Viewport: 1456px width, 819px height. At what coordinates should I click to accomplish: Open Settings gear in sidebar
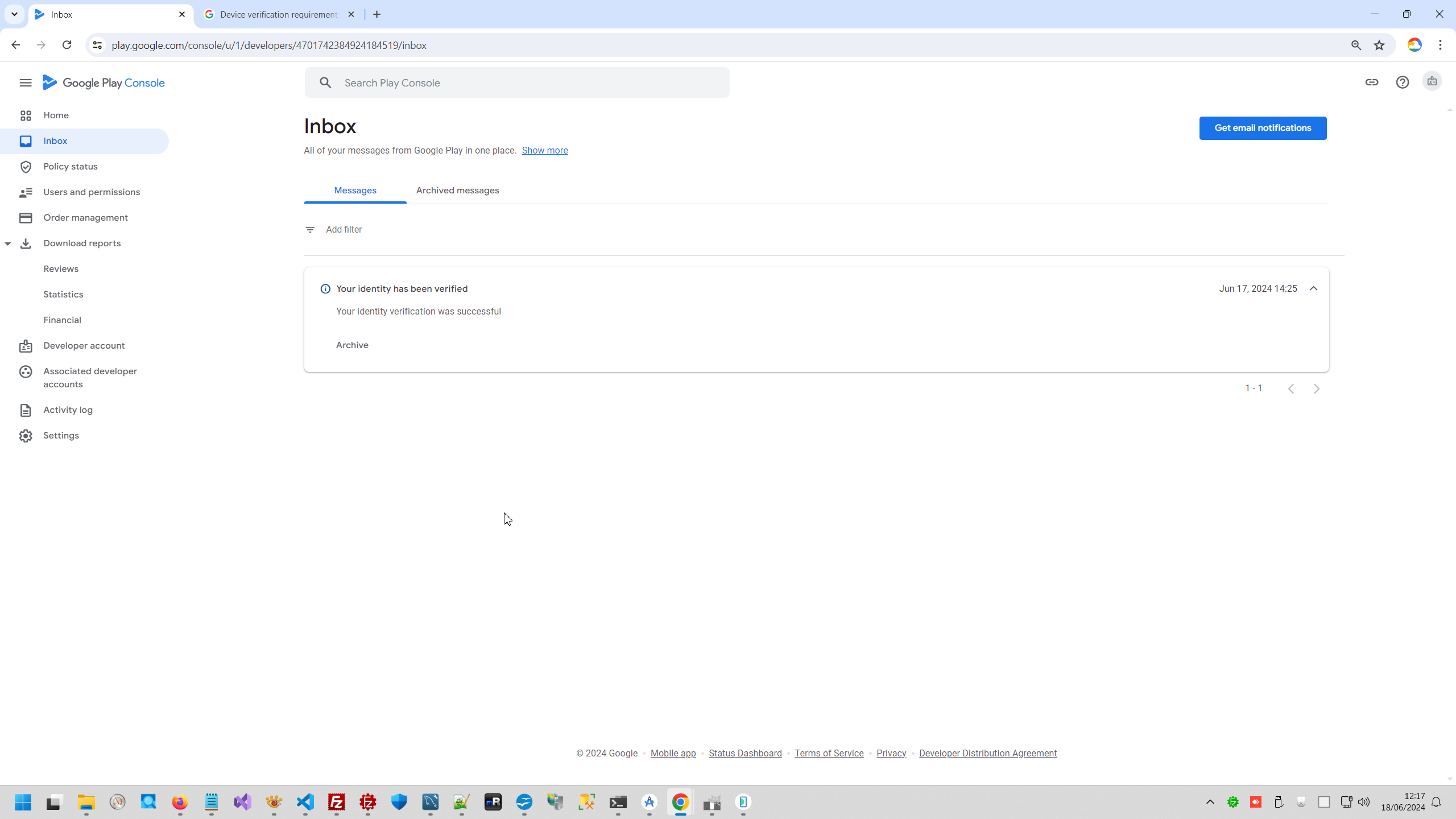(x=26, y=436)
